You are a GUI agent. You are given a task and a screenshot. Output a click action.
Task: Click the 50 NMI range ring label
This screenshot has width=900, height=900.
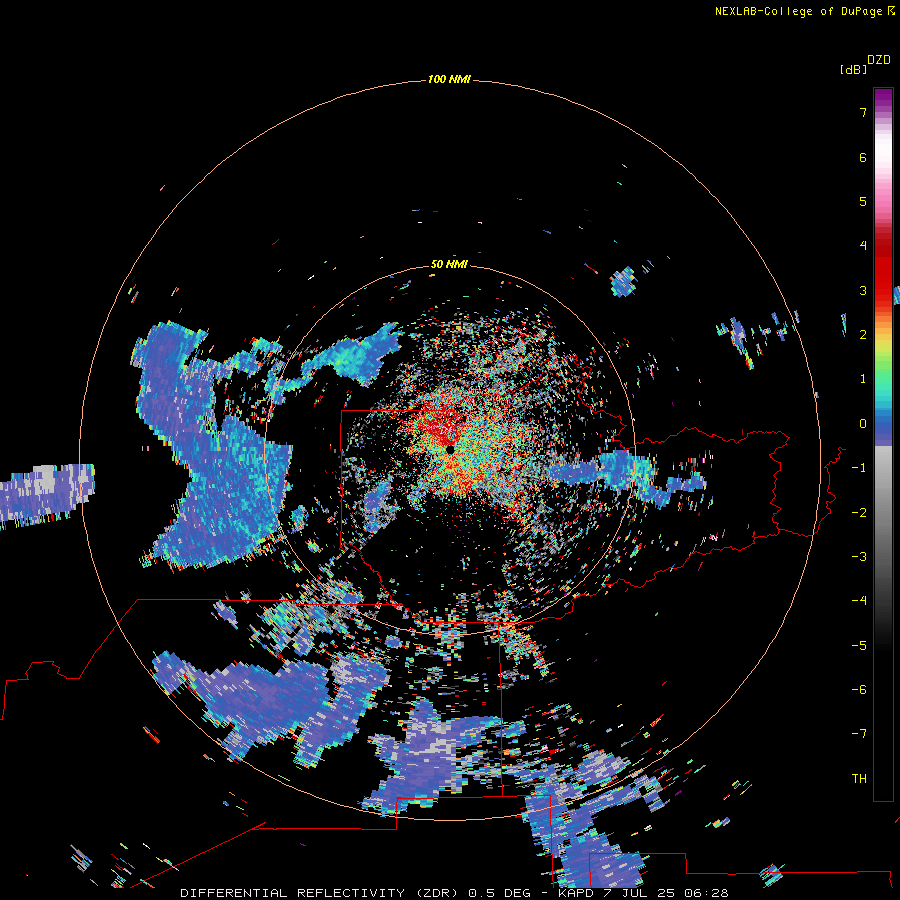point(449,264)
